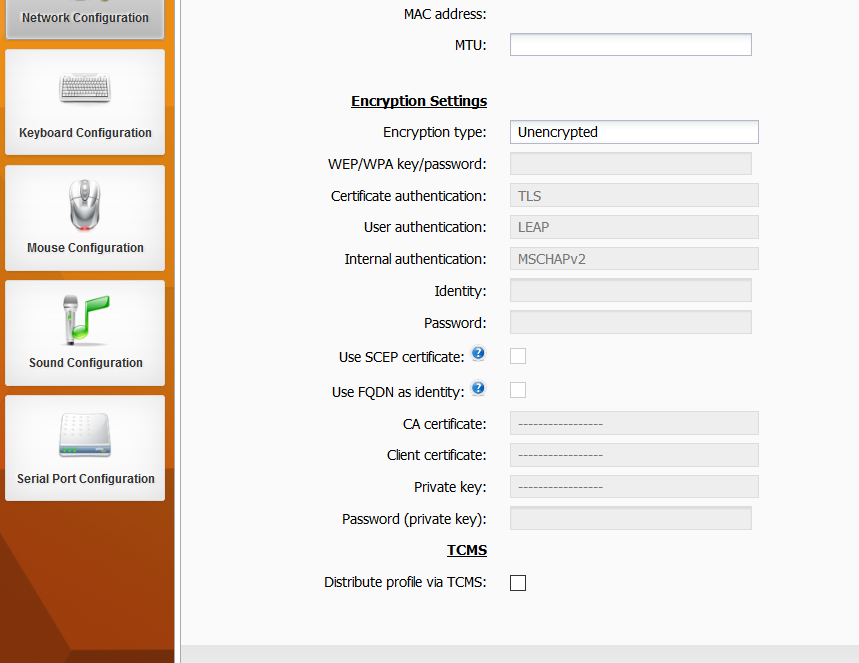
Task: Open Keyboard Configuration via keyboard icon
Action: 85,88
